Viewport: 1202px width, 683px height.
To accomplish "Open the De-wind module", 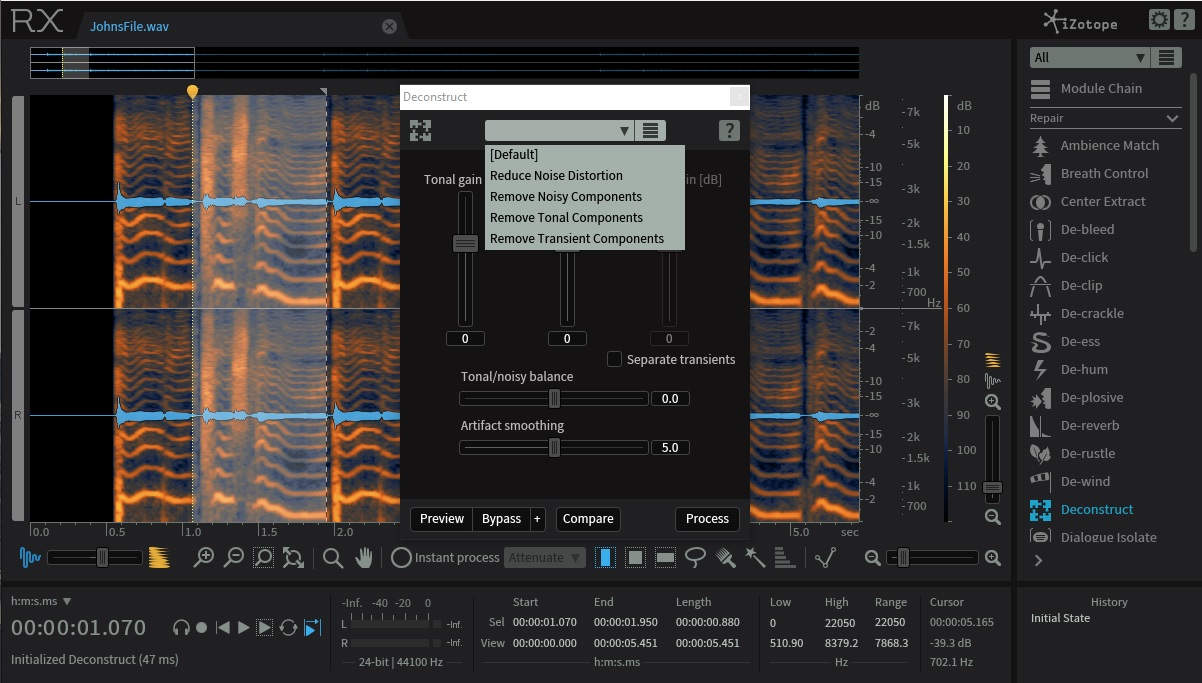I will point(1070,481).
